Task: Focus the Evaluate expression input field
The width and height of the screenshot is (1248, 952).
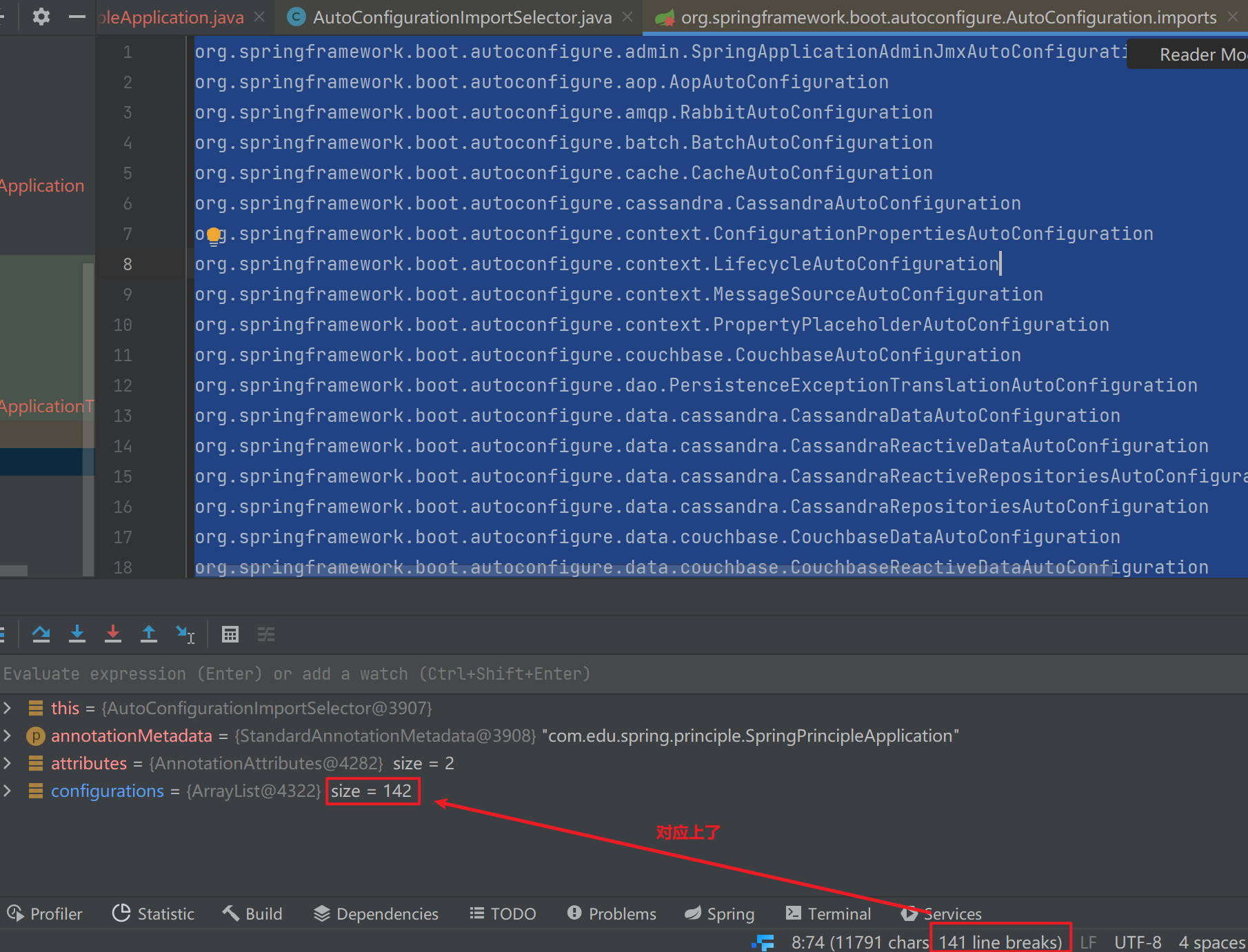Action: coord(624,674)
